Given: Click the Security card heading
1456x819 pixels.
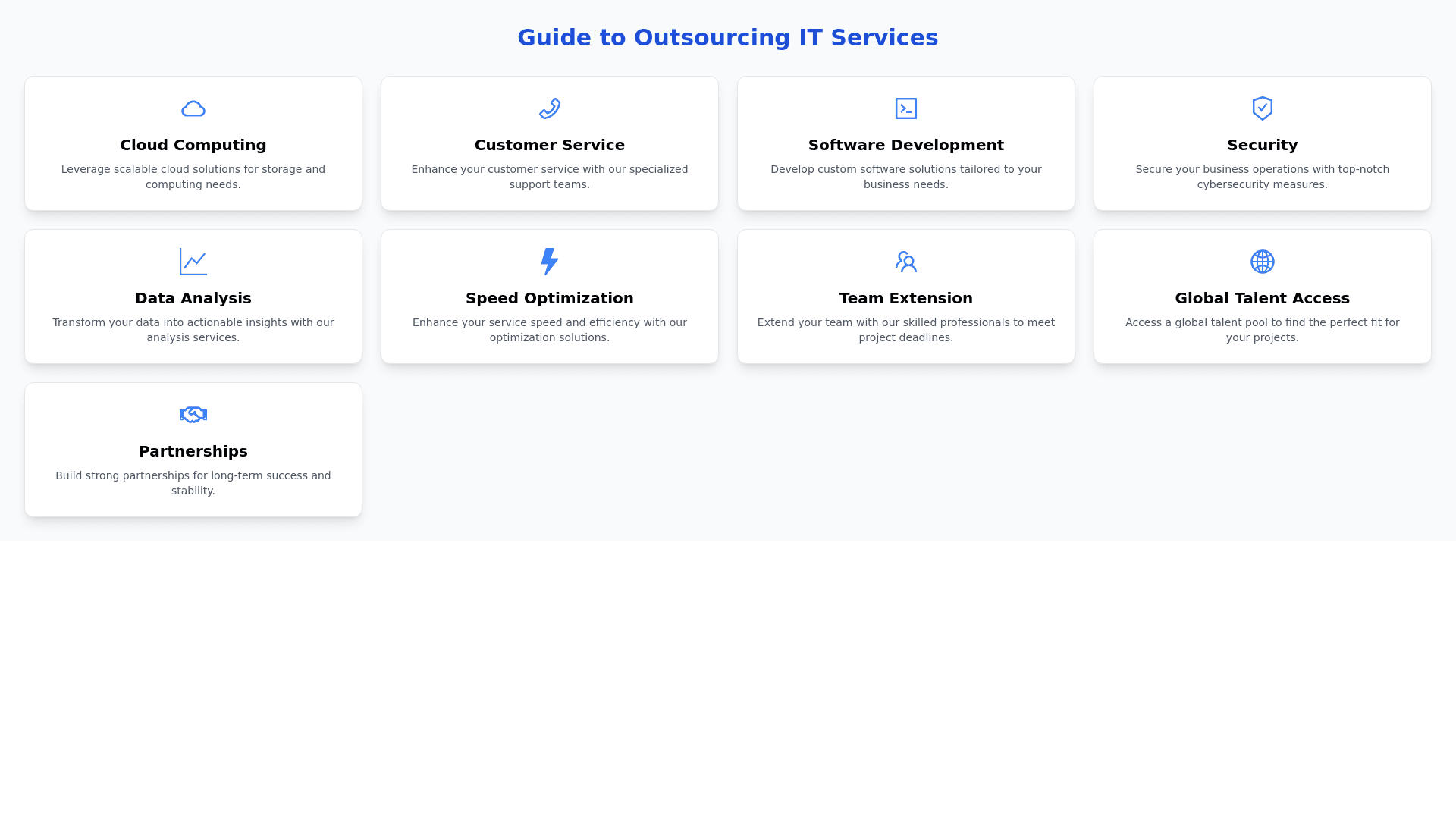Looking at the screenshot, I should 1262,145.
